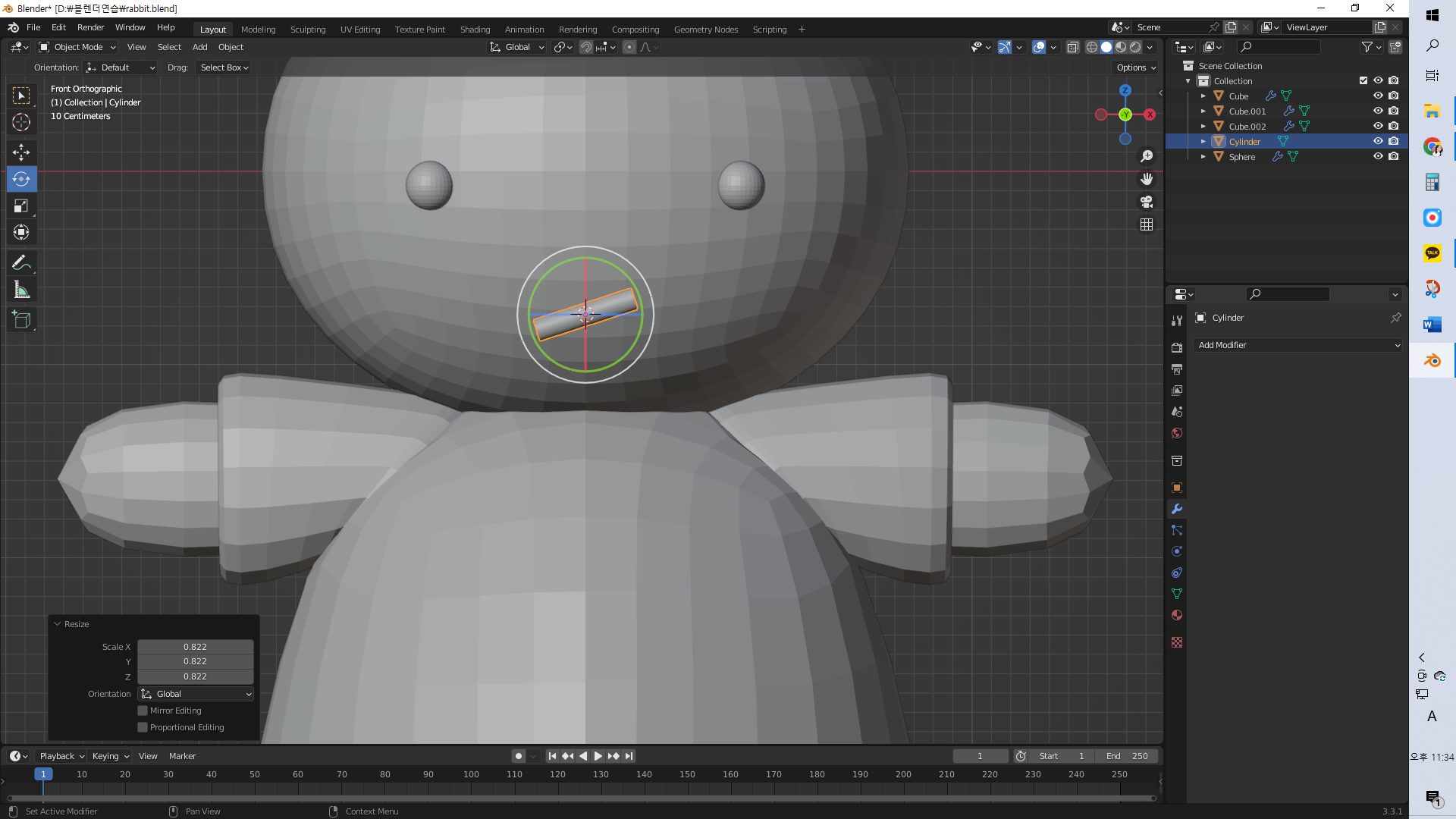Viewport: 1456px width, 819px height.
Task: Select the Transform tool
Action: pyautogui.click(x=21, y=232)
